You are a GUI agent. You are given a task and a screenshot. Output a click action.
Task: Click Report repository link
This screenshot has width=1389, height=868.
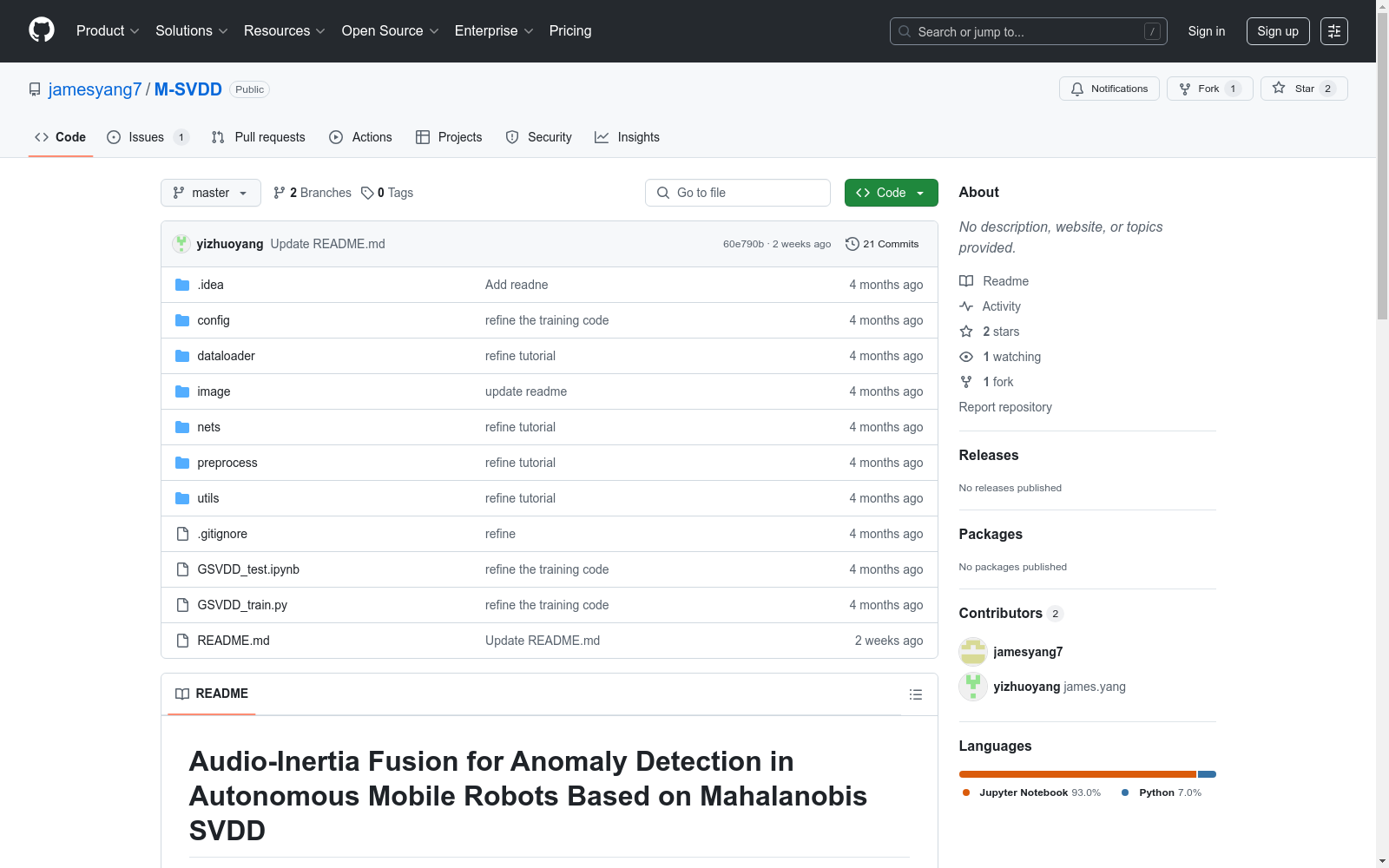click(1005, 407)
